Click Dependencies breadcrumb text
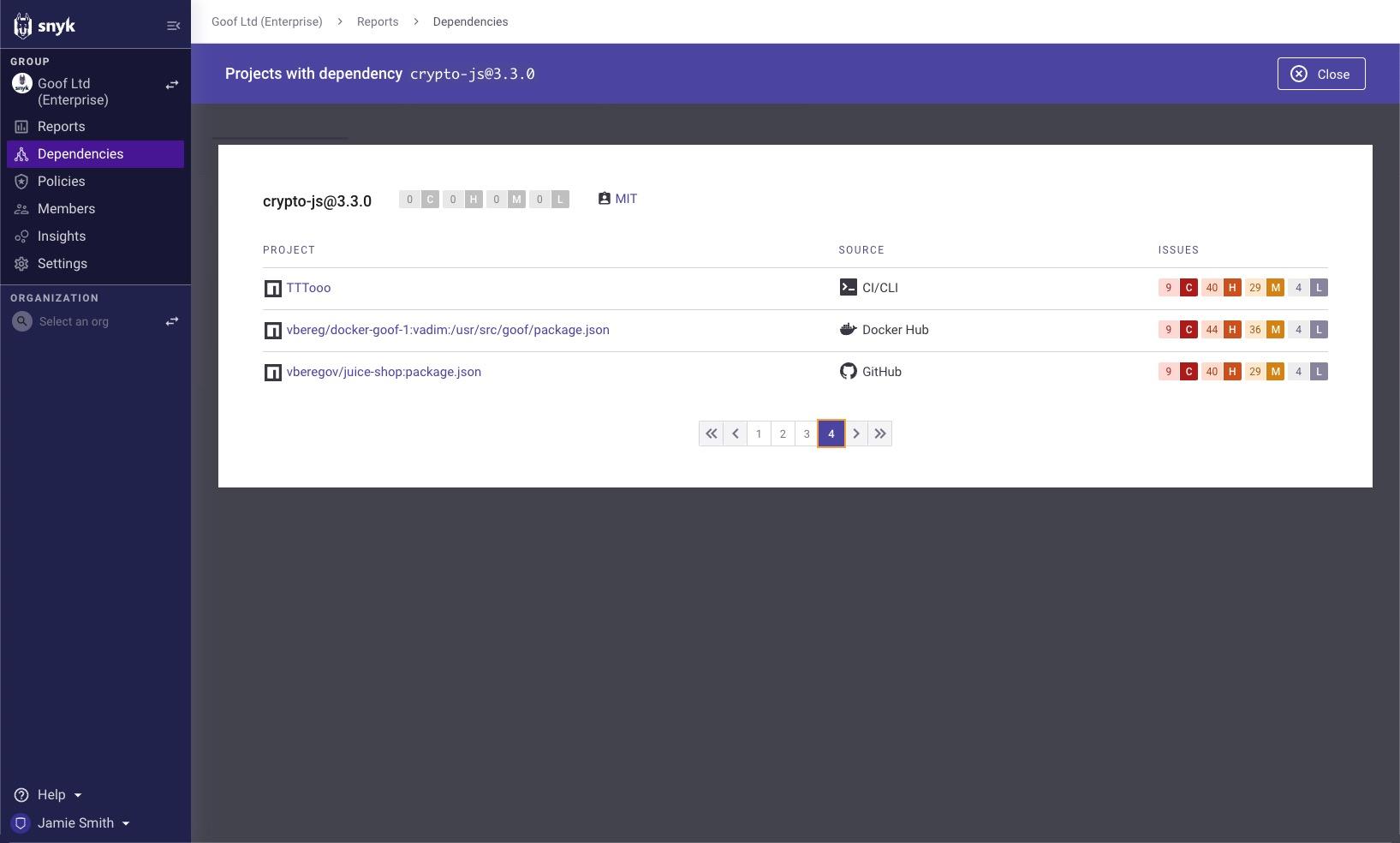Image resolution: width=1400 pixels, height=843 pixels. pyautogui.click(x=470, y=21)
